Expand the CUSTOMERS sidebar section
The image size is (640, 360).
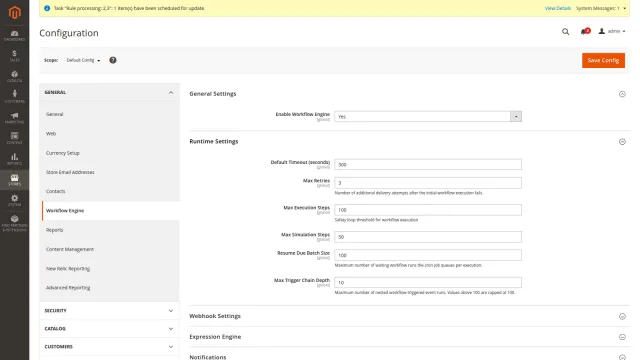click(x=109, y=347)
